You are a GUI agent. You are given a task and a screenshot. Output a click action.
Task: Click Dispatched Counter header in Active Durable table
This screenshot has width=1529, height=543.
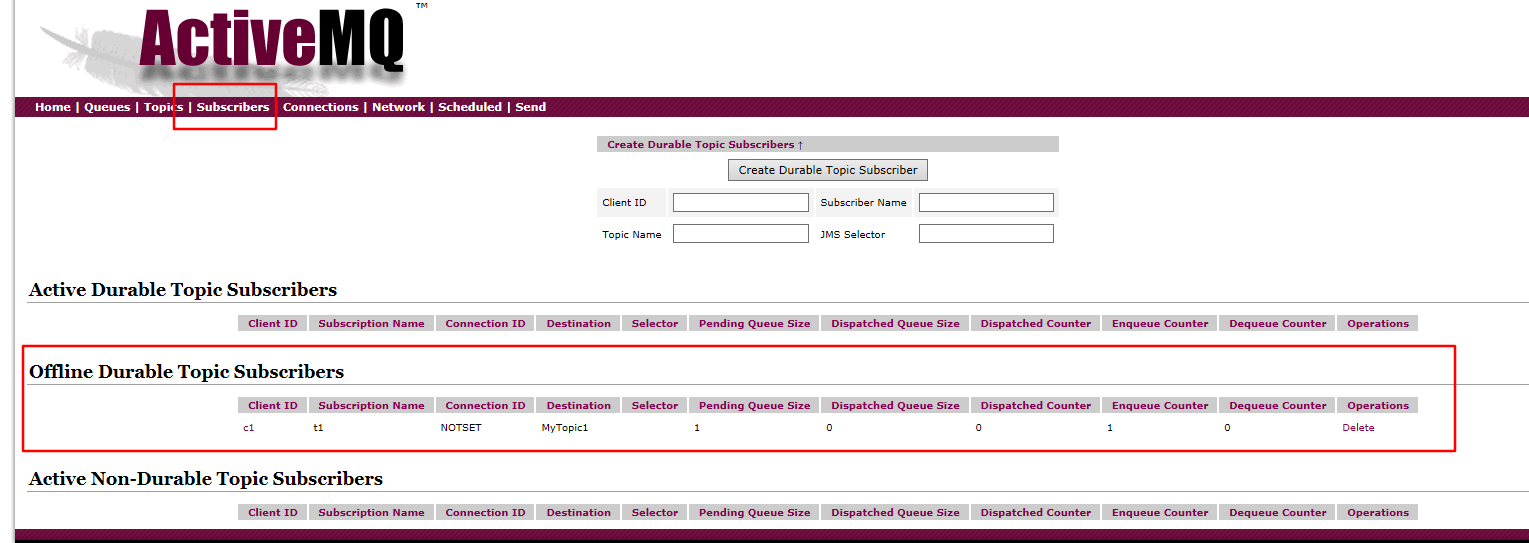pos(1036,324)
